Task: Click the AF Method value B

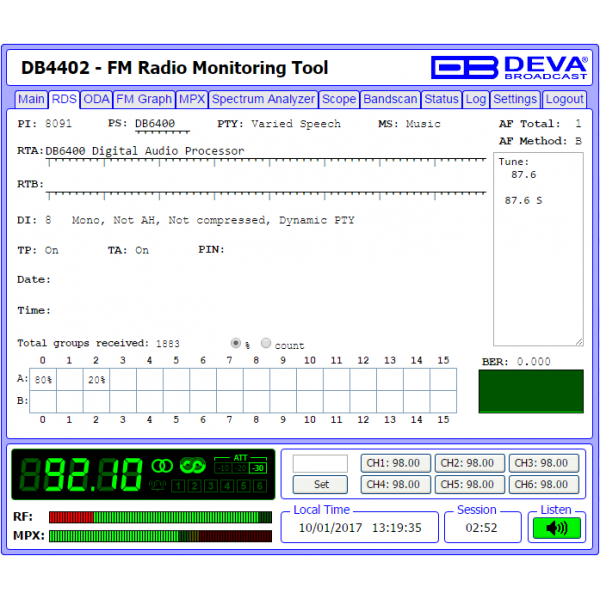Action: tap(578, 141)
